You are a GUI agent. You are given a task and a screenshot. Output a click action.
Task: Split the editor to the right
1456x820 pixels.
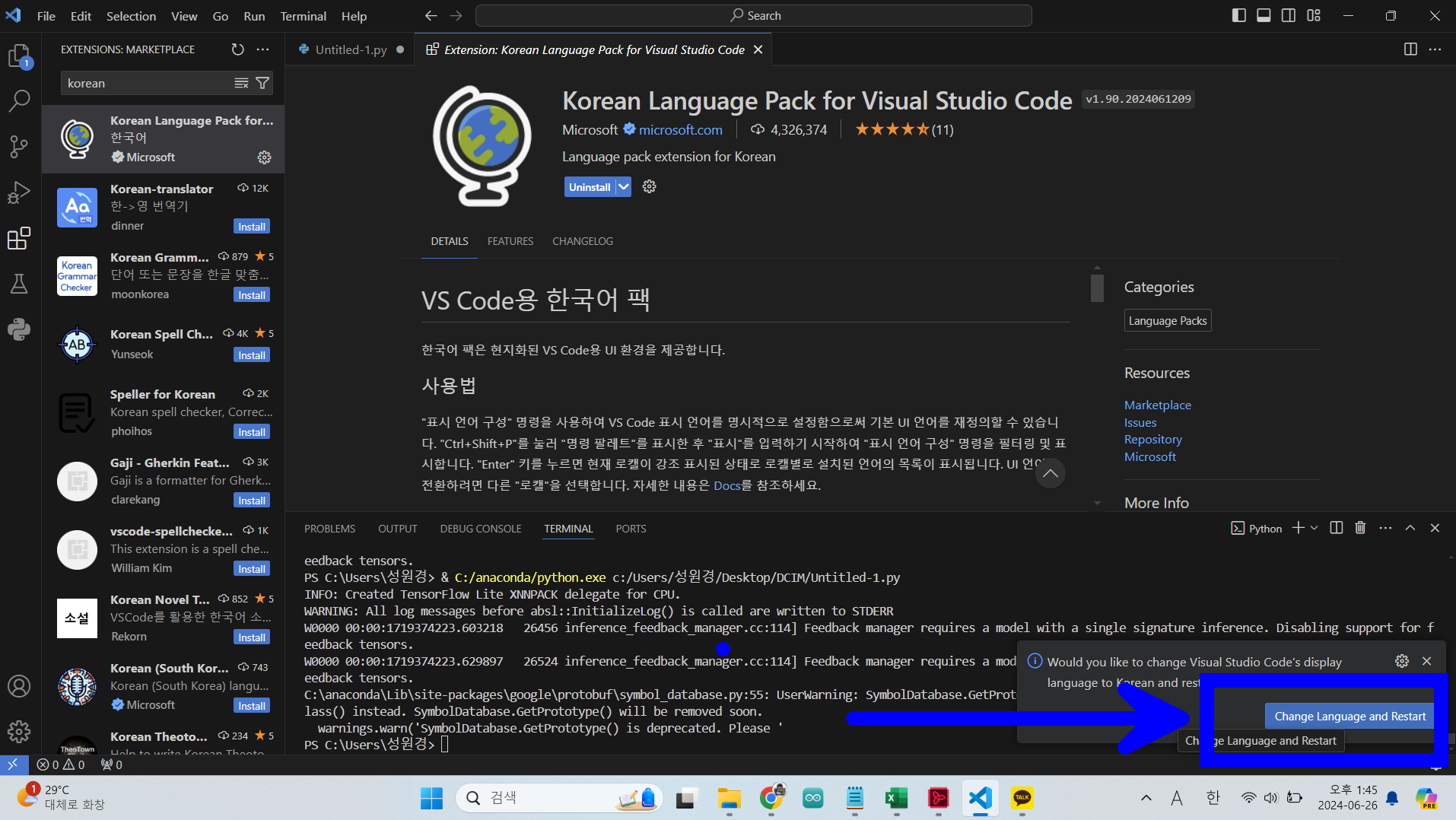1410,49
